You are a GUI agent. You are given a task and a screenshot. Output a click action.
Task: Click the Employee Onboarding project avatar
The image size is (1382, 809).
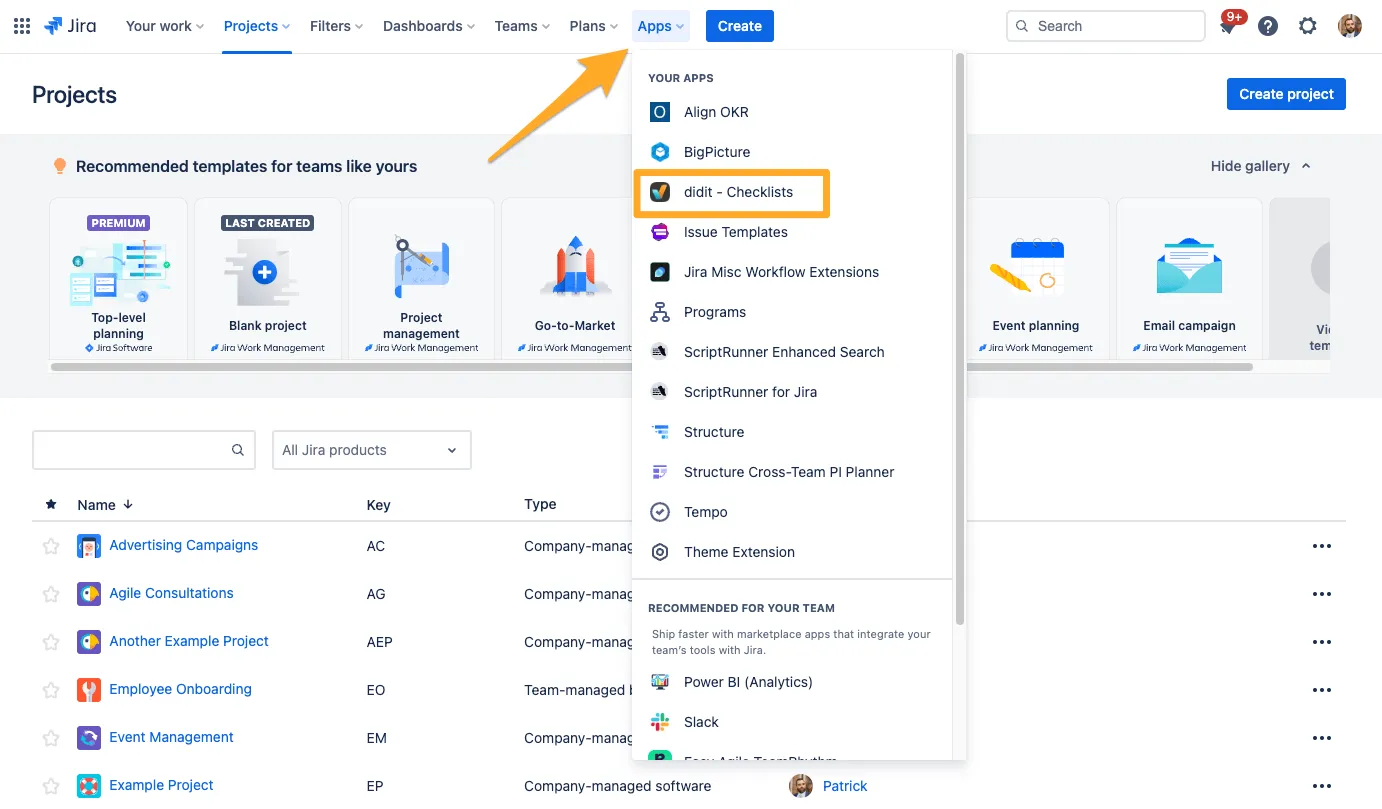click(x=89, y=690)
